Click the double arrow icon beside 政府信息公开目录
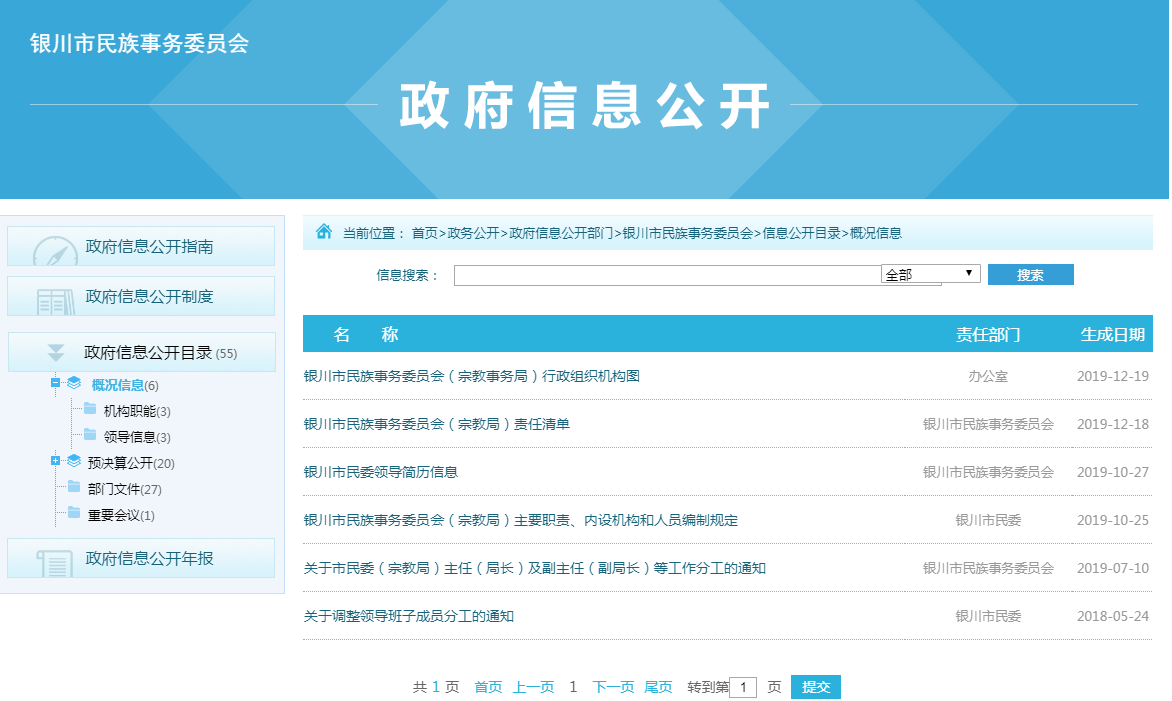The height and width of the screenshot is (701, 1172). click(x=56, y=352)
